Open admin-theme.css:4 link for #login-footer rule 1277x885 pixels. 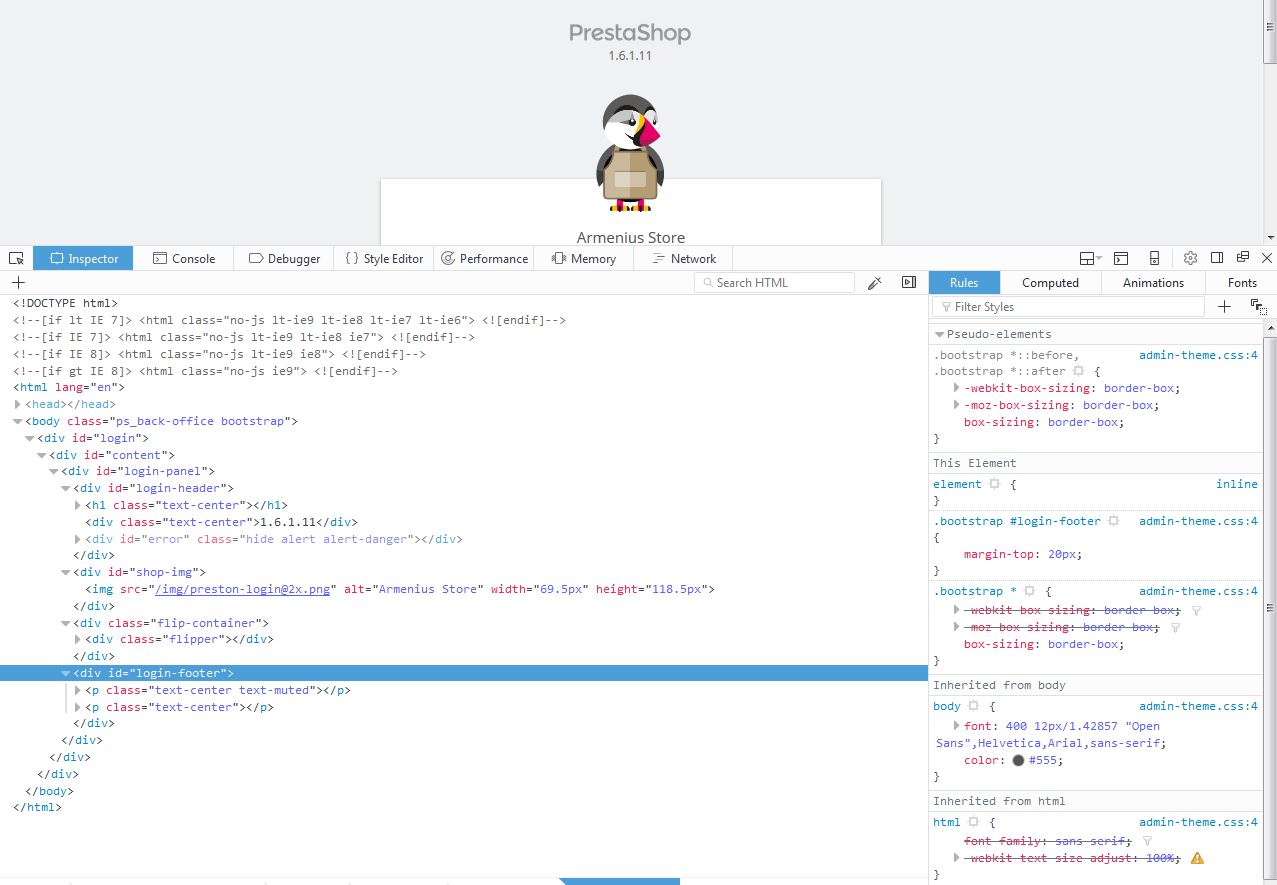point(1198,521)
